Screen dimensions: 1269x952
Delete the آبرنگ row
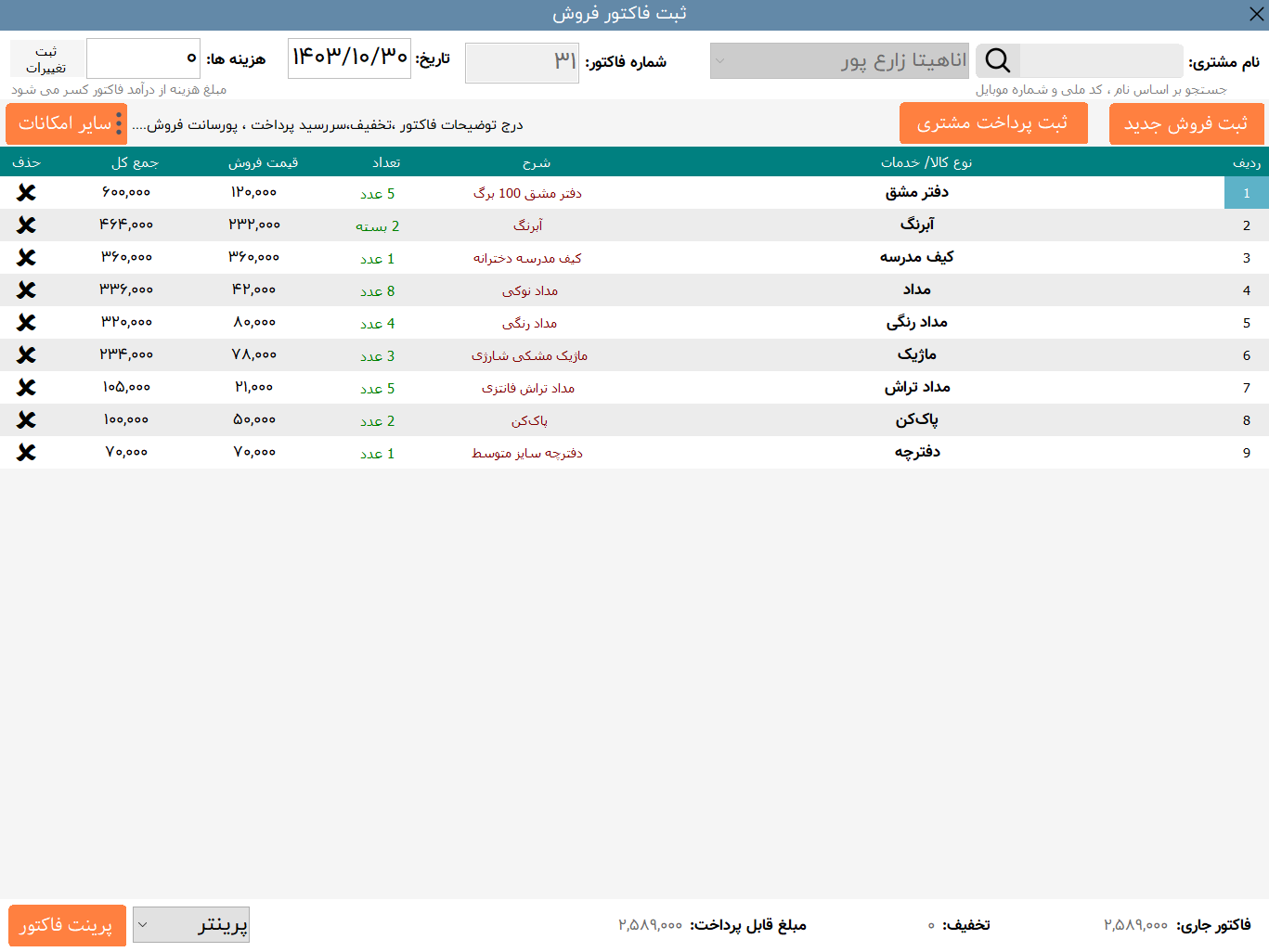(26, 225)
